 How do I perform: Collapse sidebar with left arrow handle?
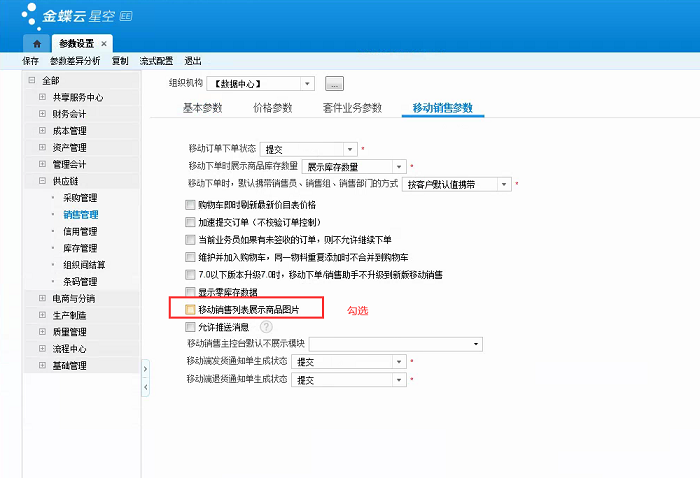coord(146,387)
